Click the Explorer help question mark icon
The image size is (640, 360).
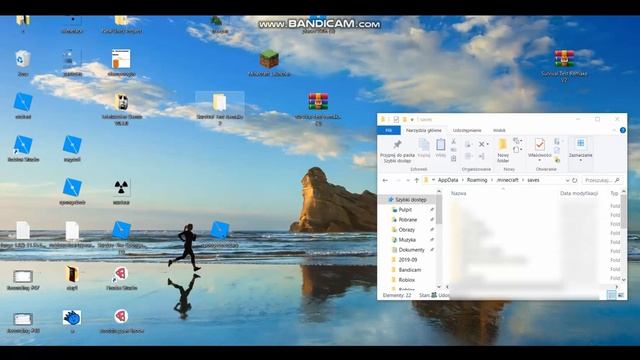point(622,130)
